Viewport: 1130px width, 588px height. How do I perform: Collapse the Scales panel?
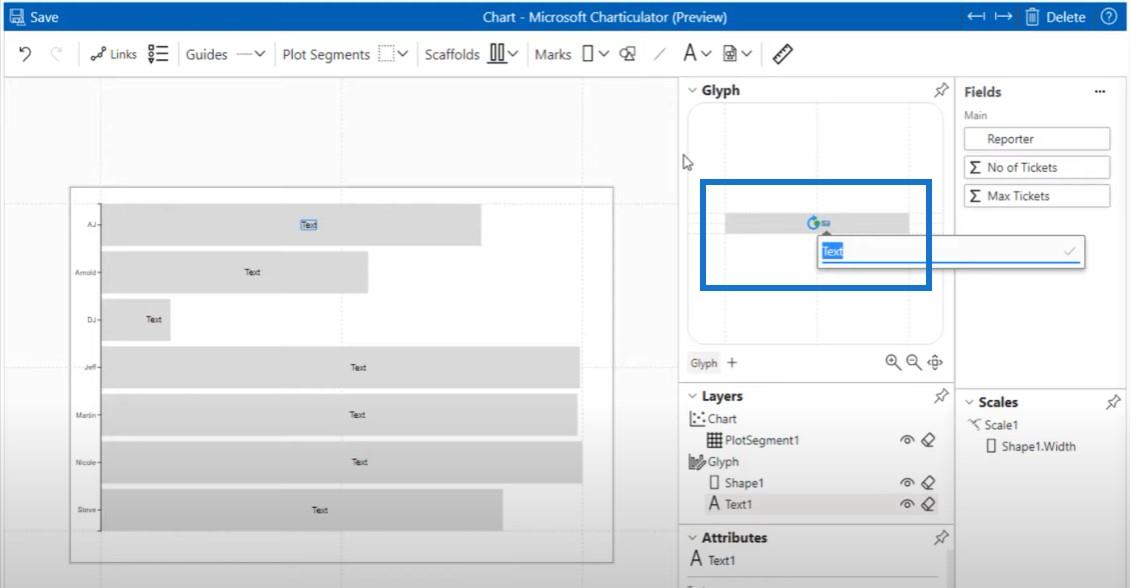coord(969,402)
